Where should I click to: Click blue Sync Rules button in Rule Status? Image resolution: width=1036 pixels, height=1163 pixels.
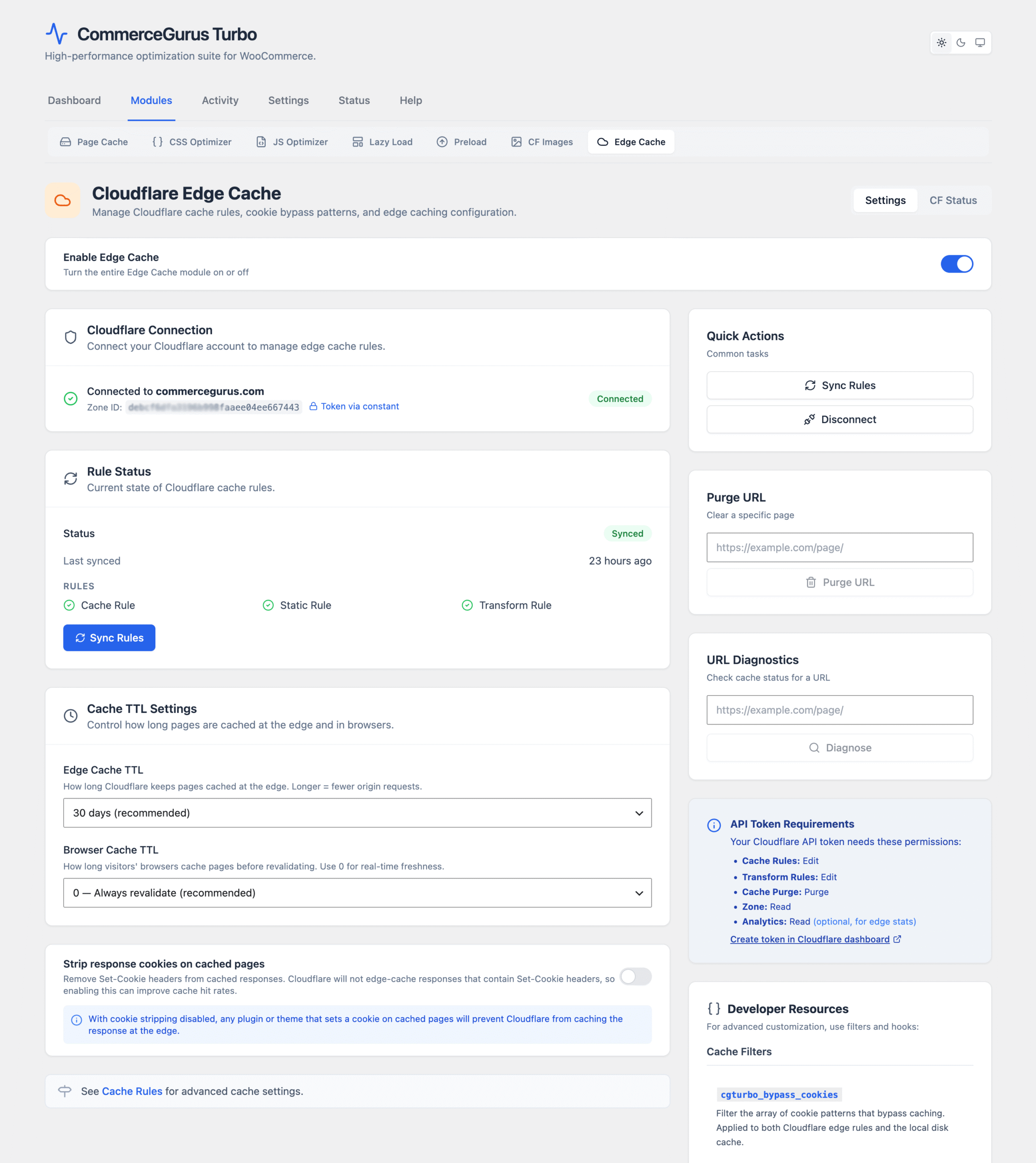(109, 637)
